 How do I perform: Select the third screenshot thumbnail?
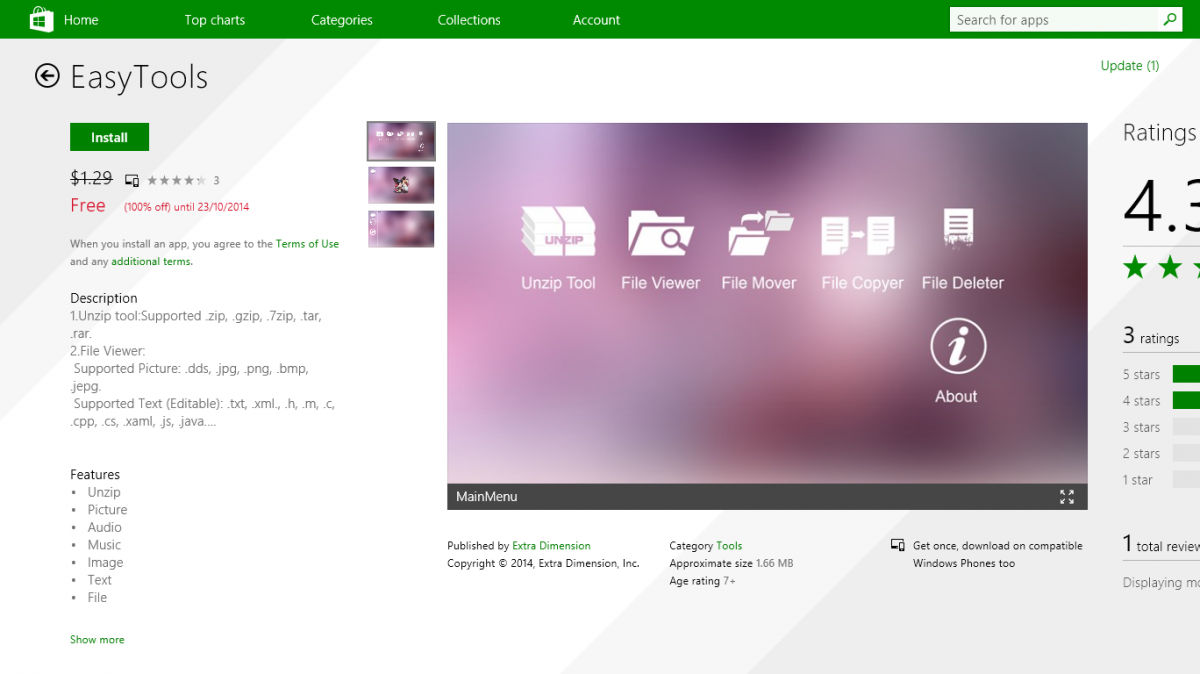click(x=401, y=229)
